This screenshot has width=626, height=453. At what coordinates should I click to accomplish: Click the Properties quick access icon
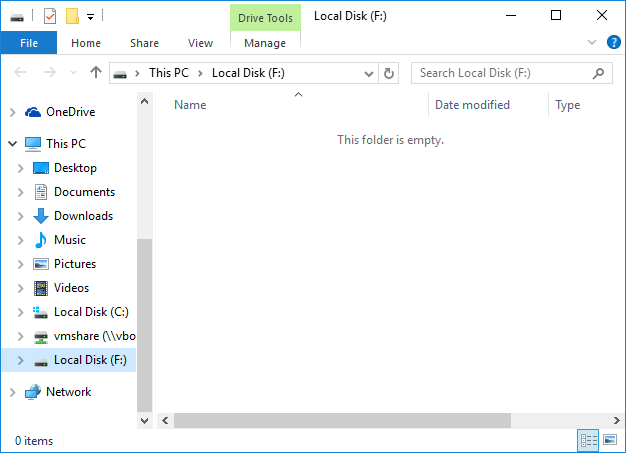pyautogui.click(x=50, y=16)
